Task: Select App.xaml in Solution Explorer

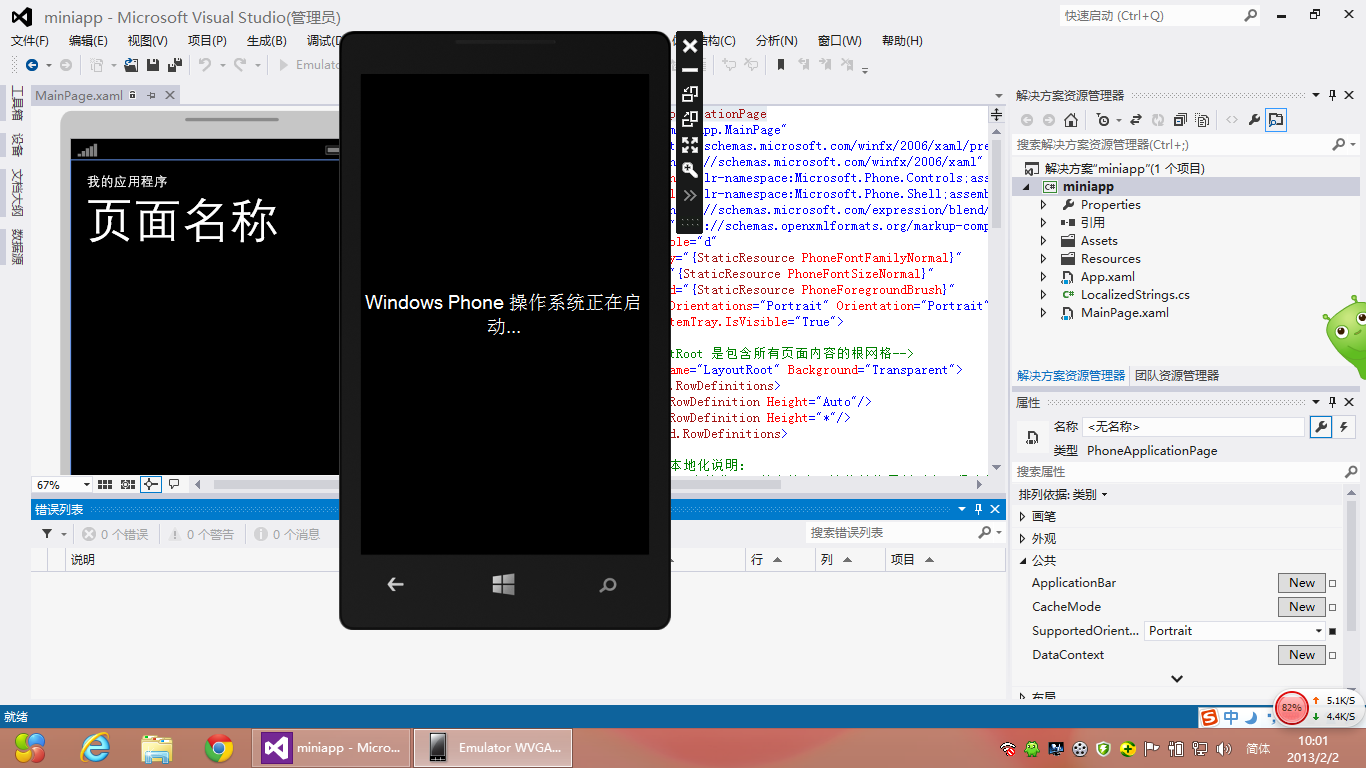Action: coord(1107,277)
